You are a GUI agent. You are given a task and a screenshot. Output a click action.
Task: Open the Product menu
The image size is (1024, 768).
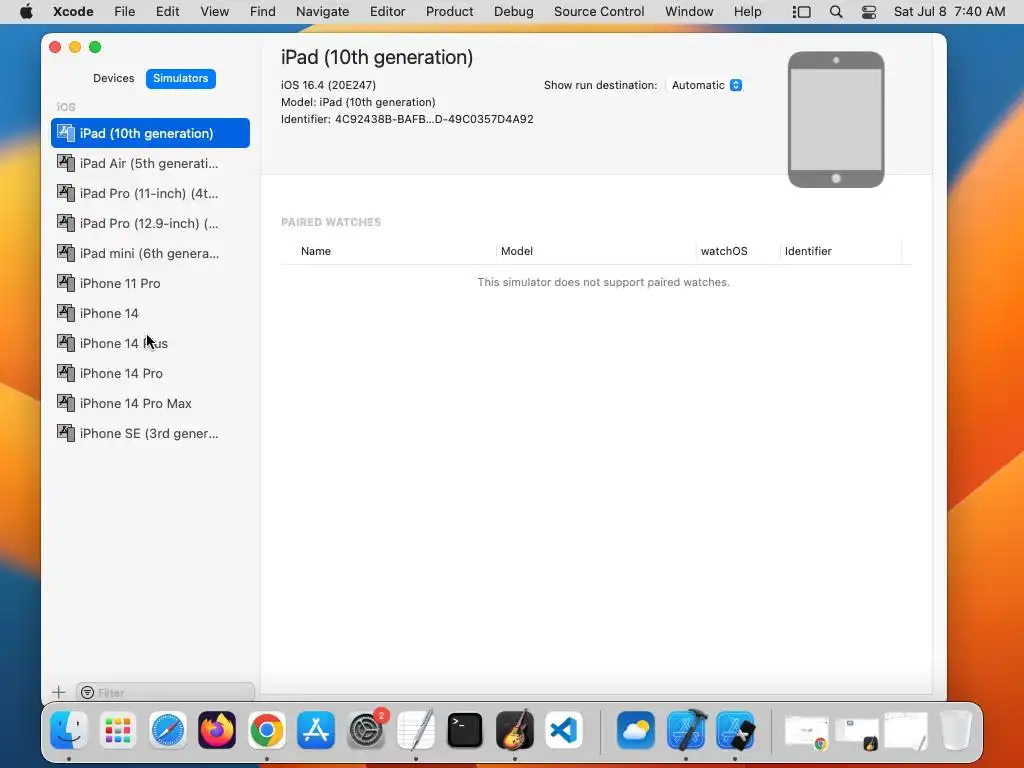(x=449, y=12)
